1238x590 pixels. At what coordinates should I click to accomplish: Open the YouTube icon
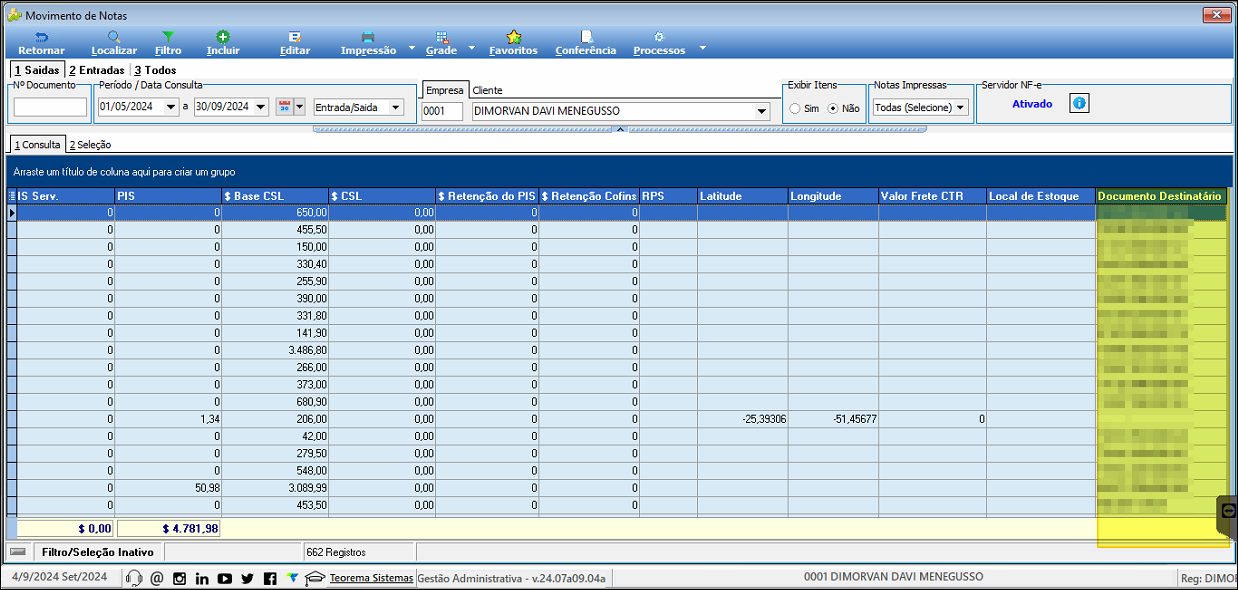(x=225, y=578)
